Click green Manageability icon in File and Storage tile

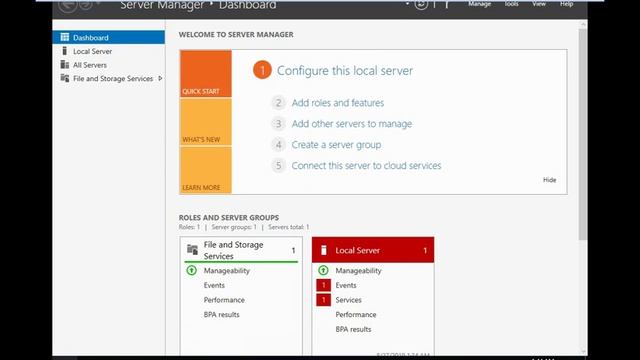point(191,270)
